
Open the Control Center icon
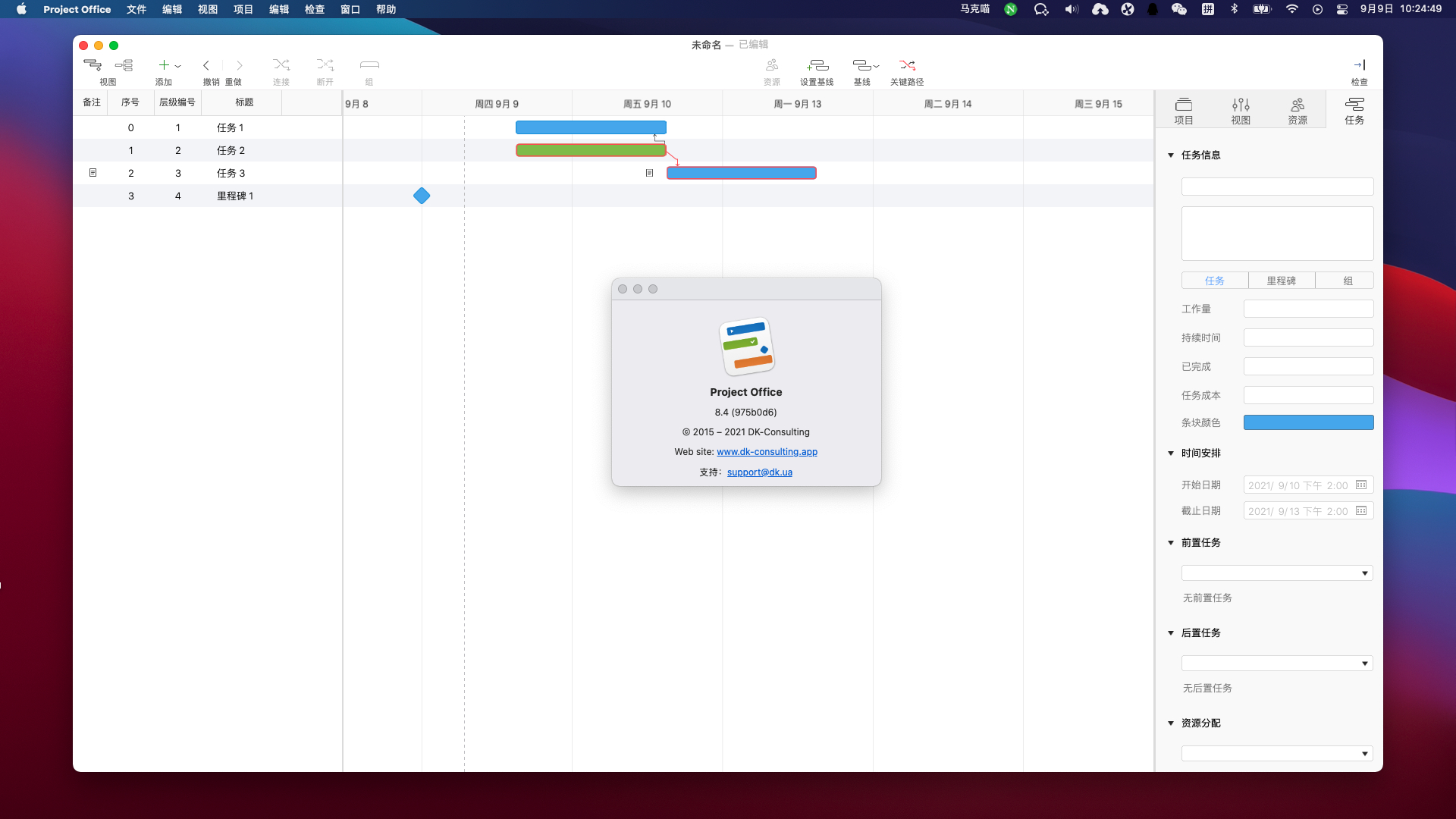(1342, 9)
